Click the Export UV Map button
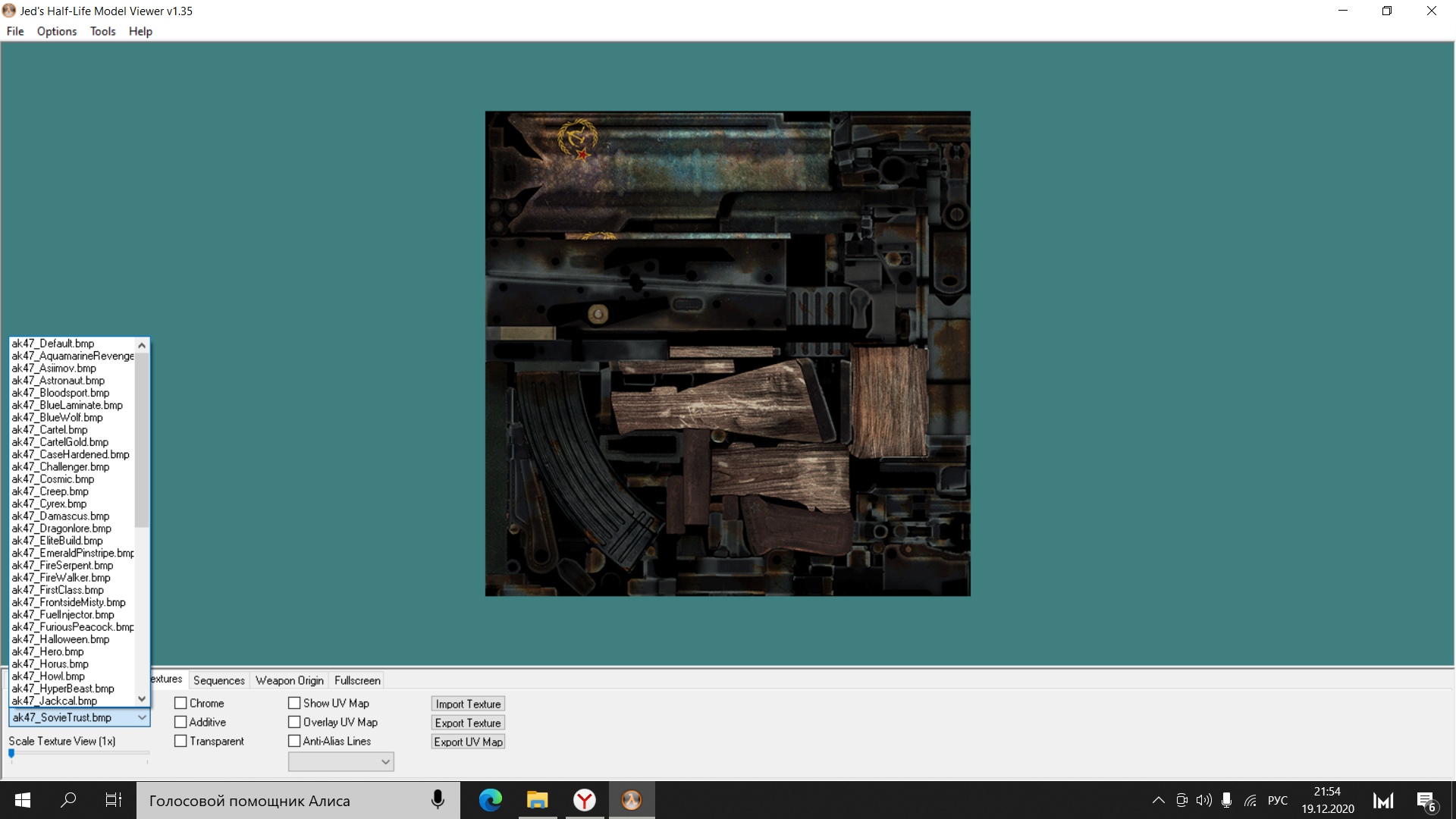Viewport: 1456px width, 819px height. pos(468,742)
